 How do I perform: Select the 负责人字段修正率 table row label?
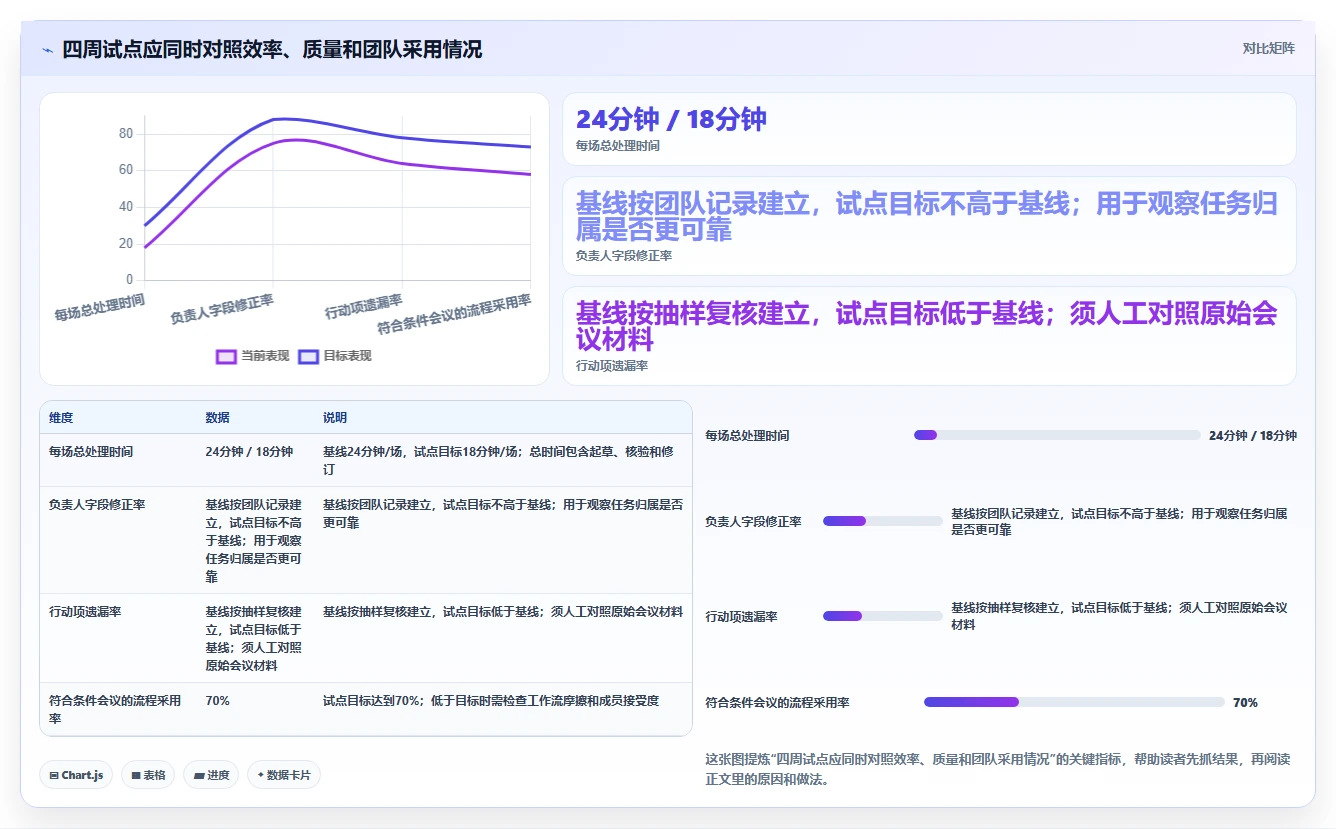[97, 505]
